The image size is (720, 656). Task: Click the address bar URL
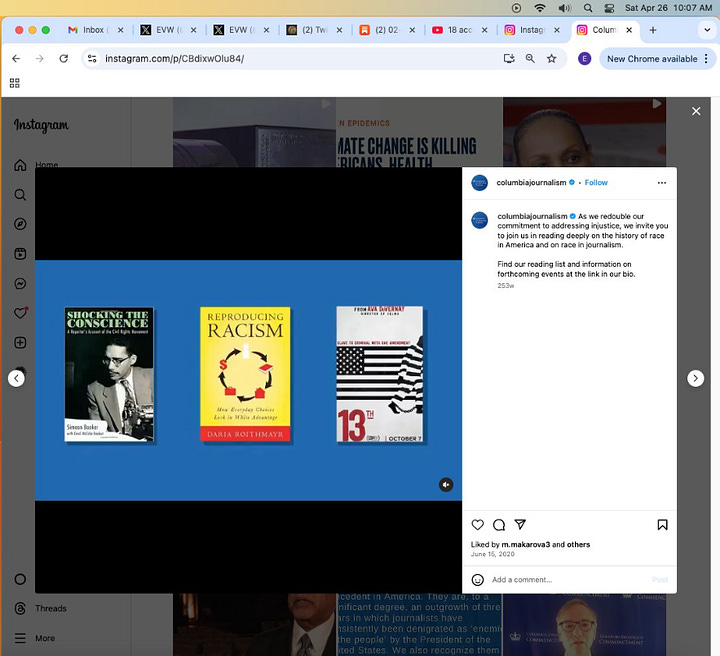click(174, 59)
